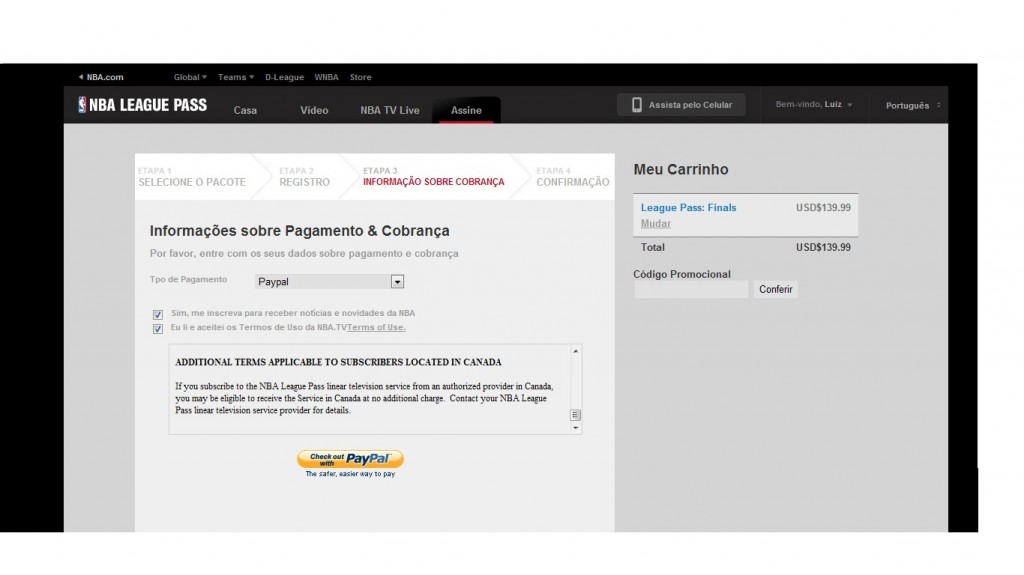
Task: Toggle the accept Terms of Use checkbox
Action: coord(157,329)
